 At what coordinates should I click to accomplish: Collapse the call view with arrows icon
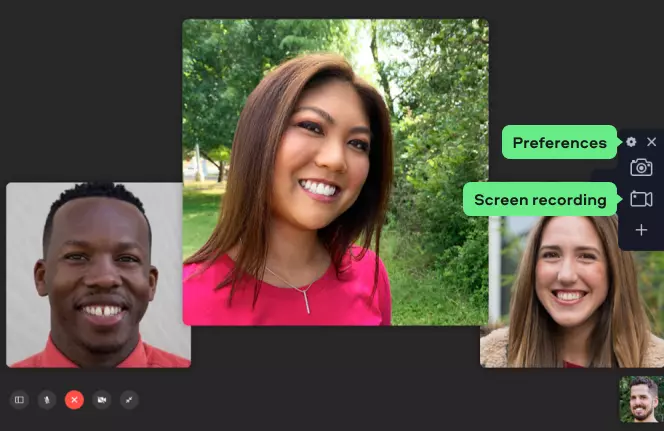129,400
